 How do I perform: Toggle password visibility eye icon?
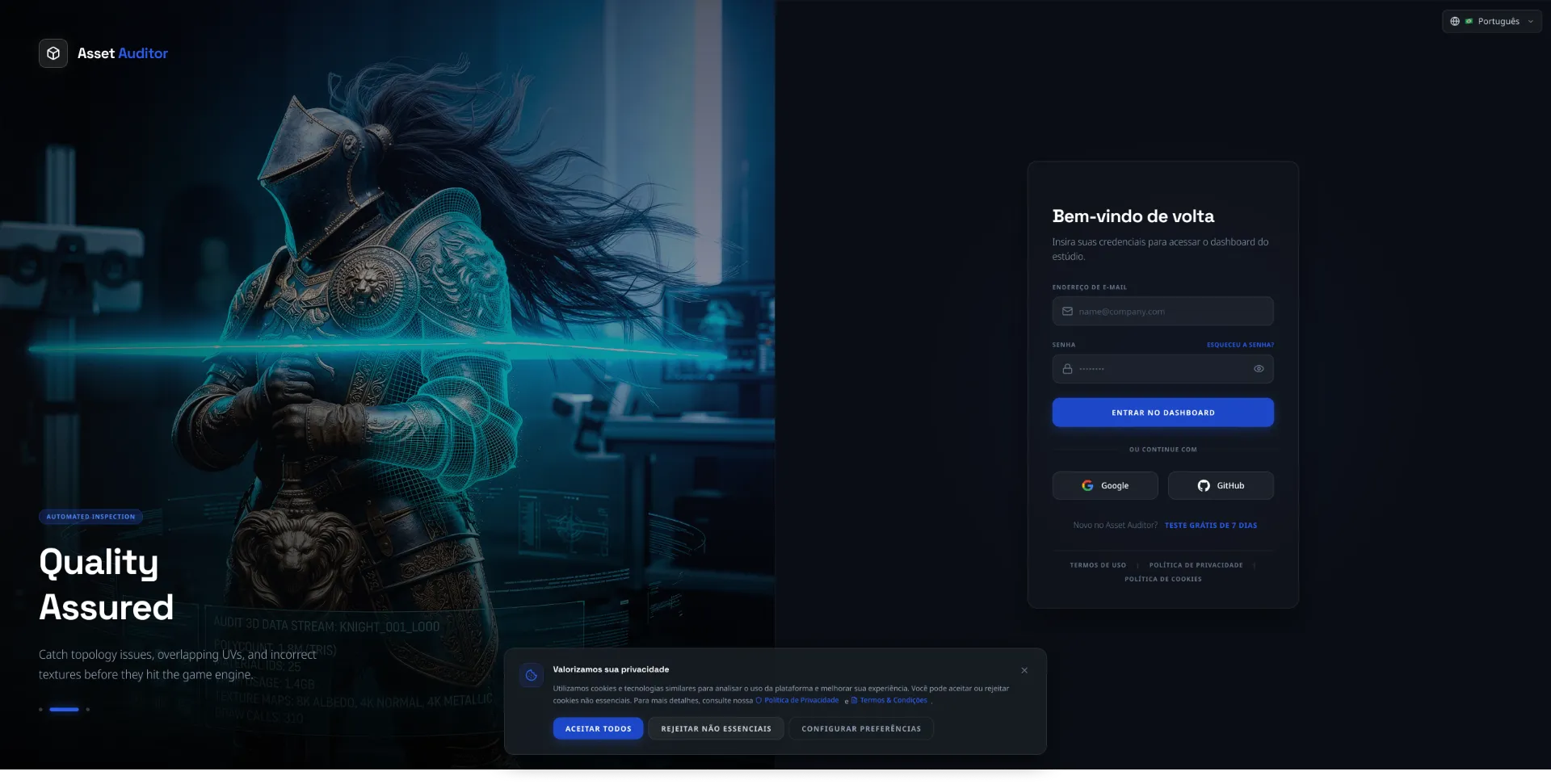[x=1259, y=369]
